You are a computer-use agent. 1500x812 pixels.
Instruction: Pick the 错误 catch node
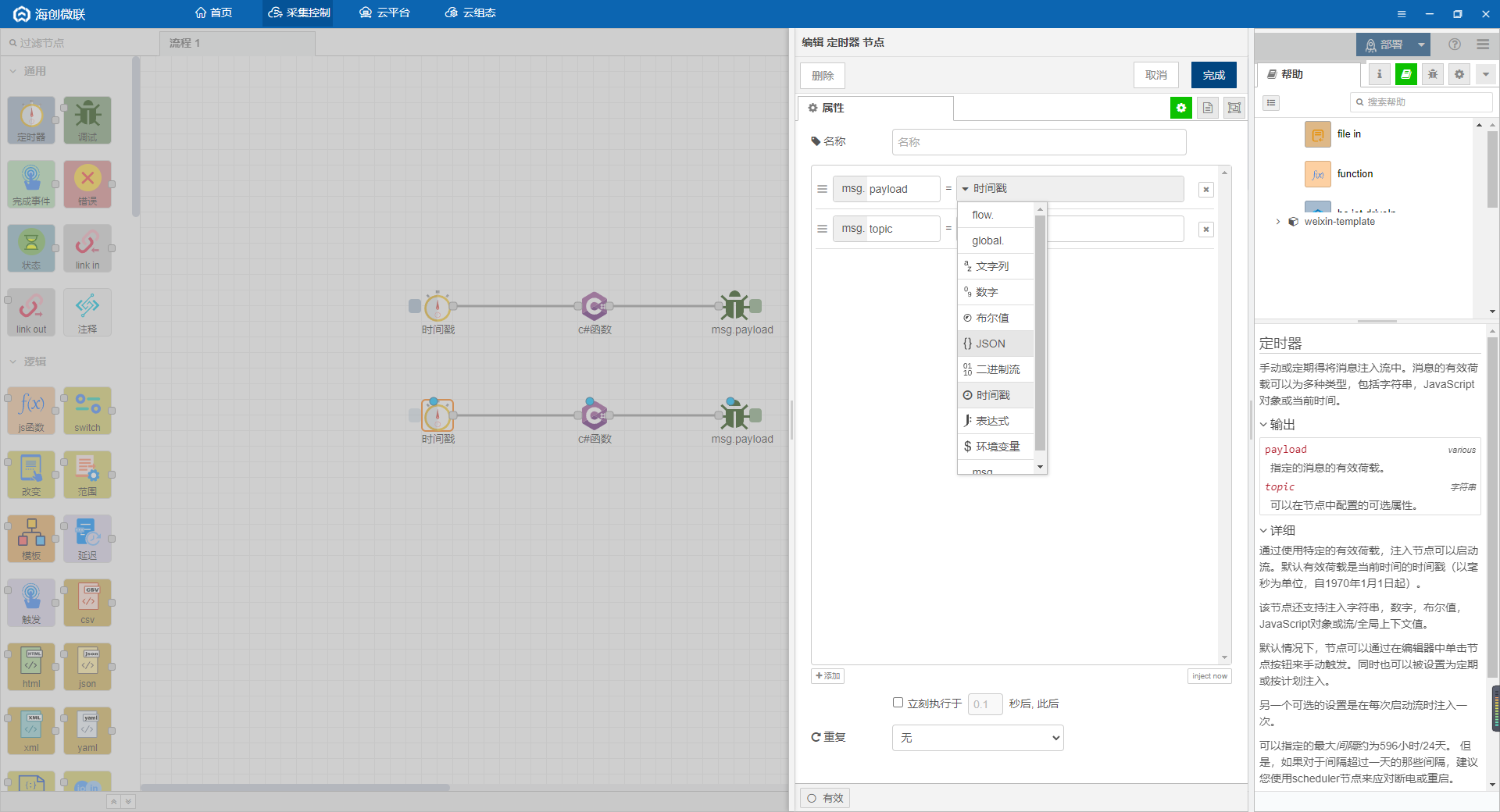87,184
